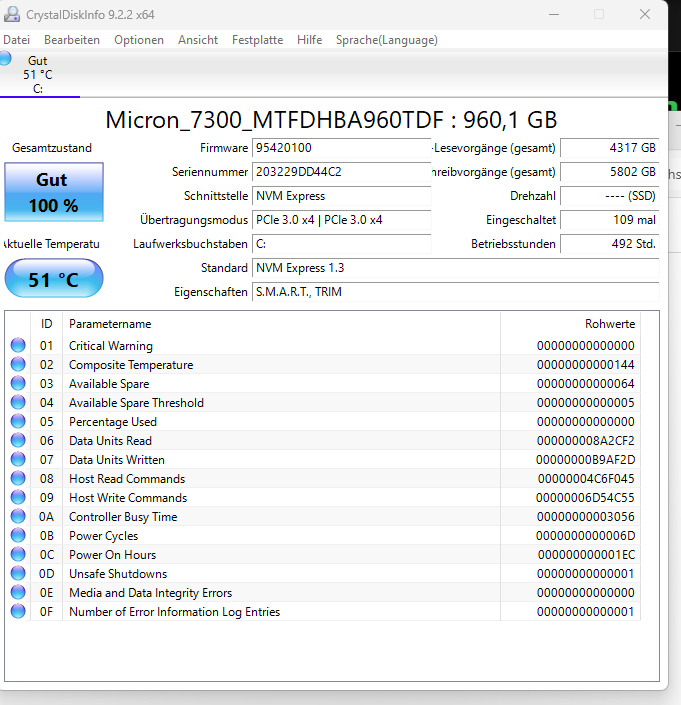Click the status orb for Media and Data Integrity Errors
Image resolution: width=681 pixels, height=705 pixels.
click(18, 592)
